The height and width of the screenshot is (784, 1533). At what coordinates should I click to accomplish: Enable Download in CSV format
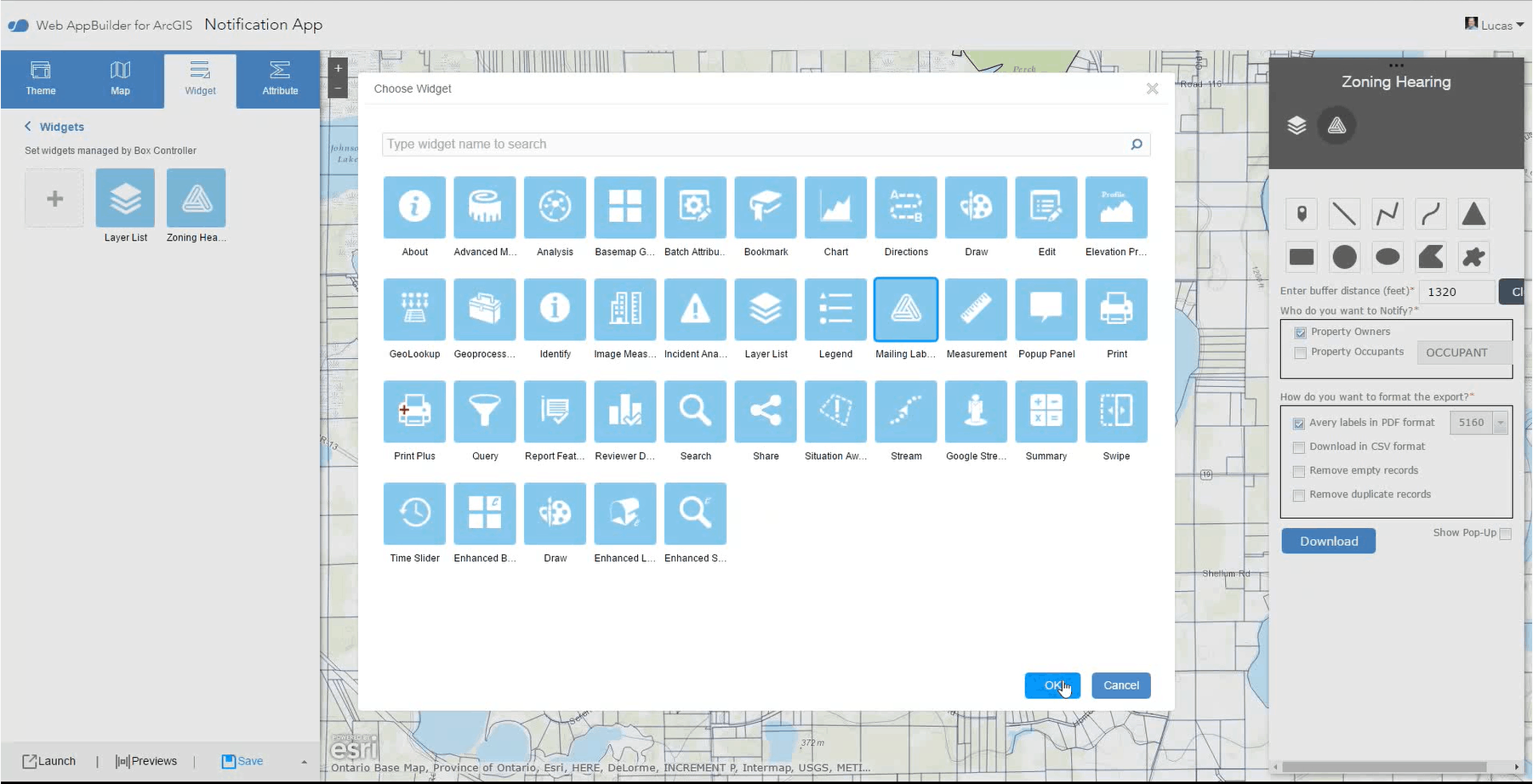click(1299, 447)
